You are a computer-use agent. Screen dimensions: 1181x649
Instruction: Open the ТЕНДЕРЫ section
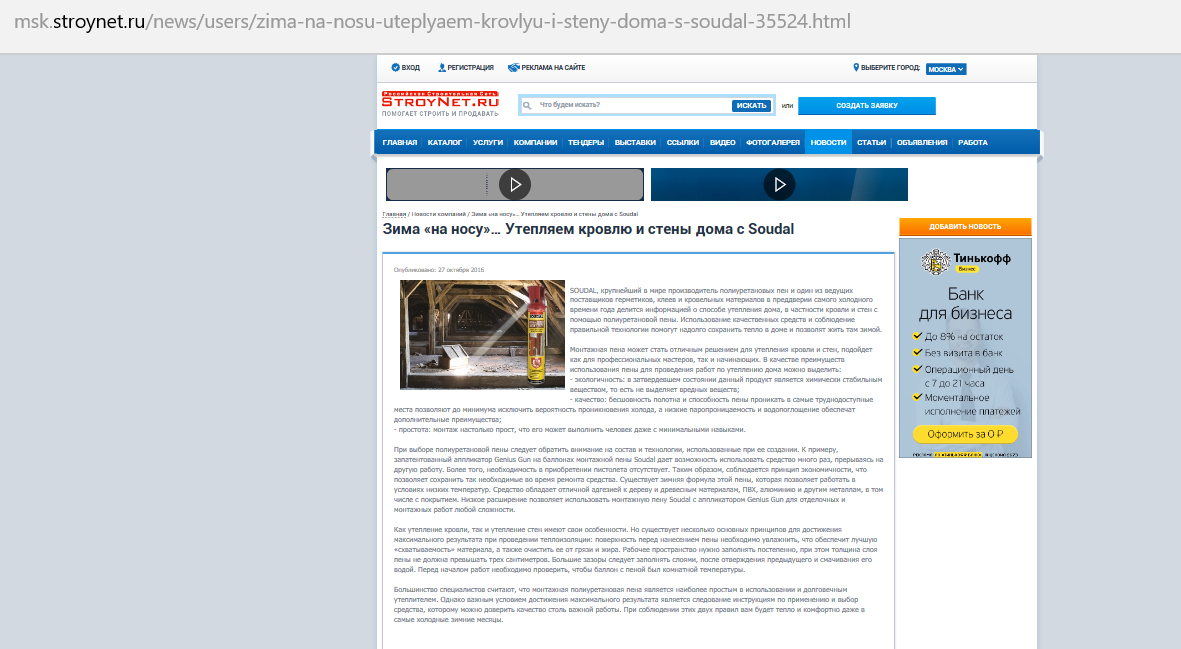tap(586, 142)
